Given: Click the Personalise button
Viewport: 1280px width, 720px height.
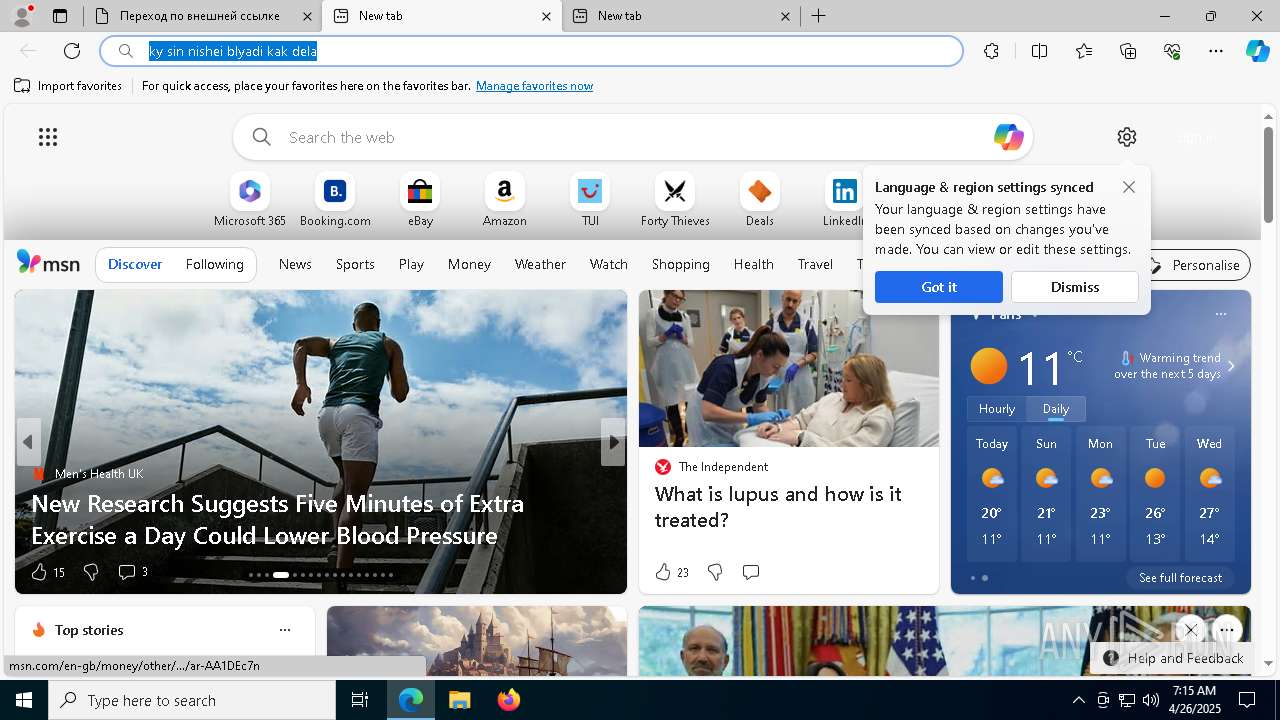Looking at the screenshot, I should pos(1195,265).
